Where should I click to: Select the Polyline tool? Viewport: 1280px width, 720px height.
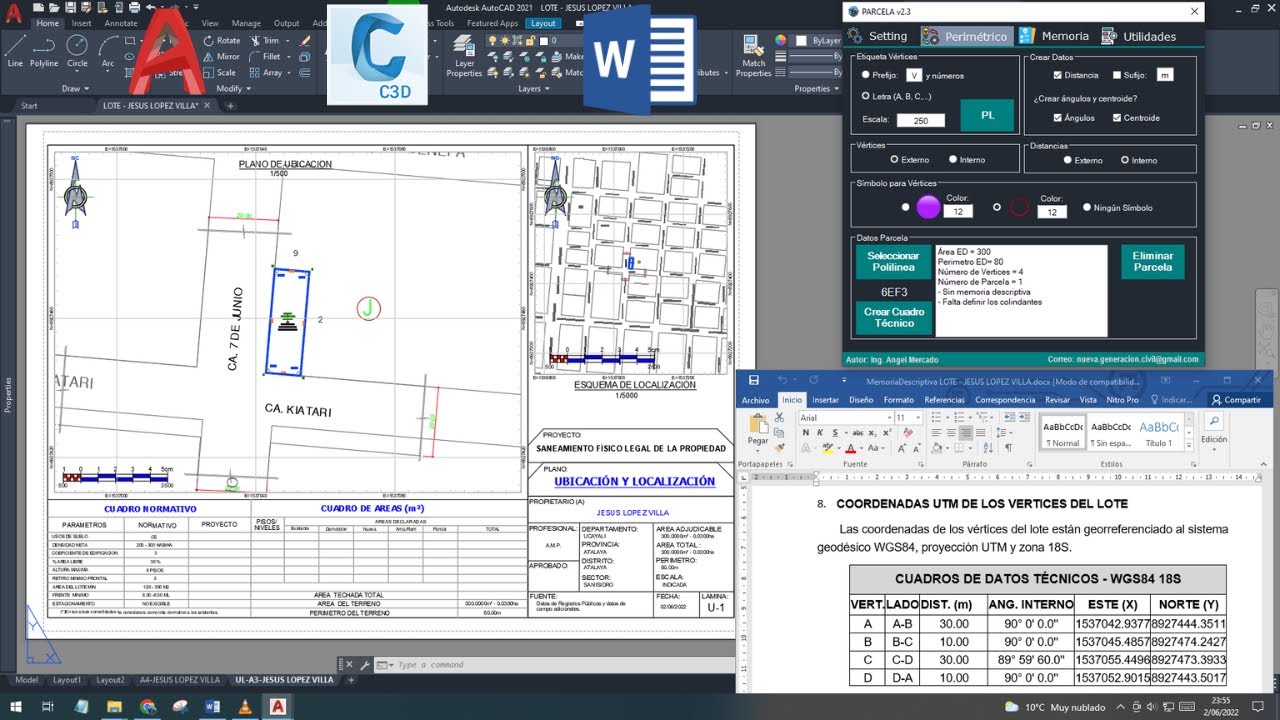coord(44,49)
